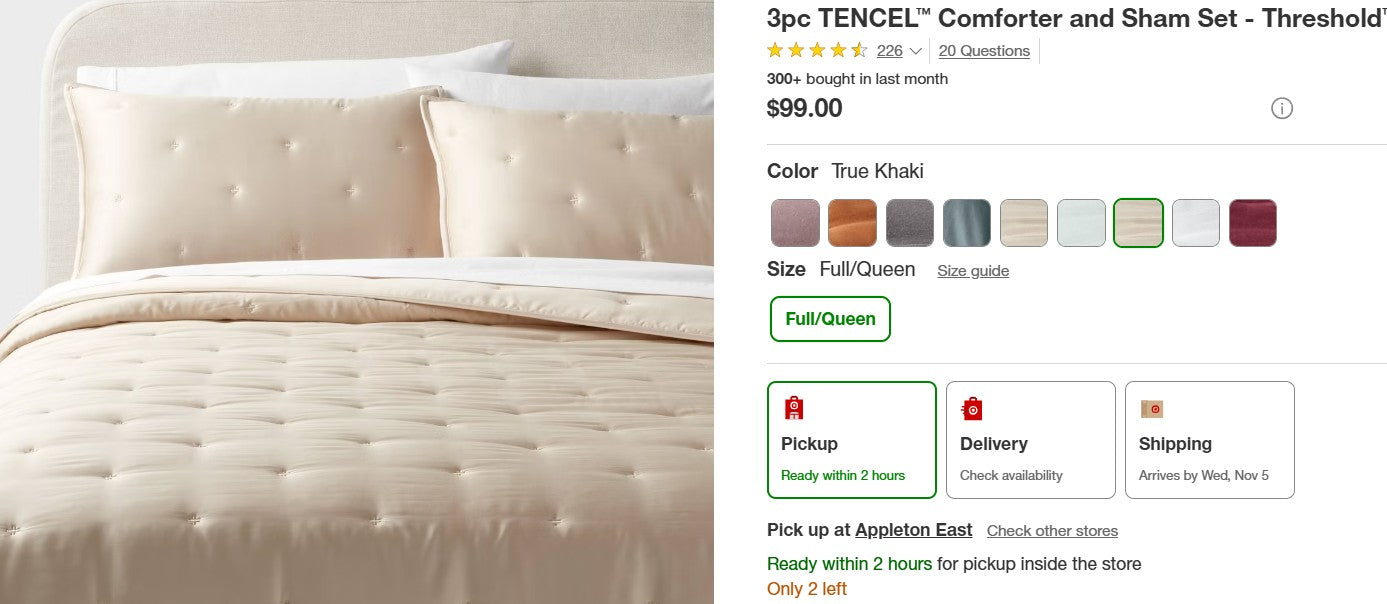Open the 20 Questions link
Viewport: 1387px width, 604px height.
click(983, 50)
